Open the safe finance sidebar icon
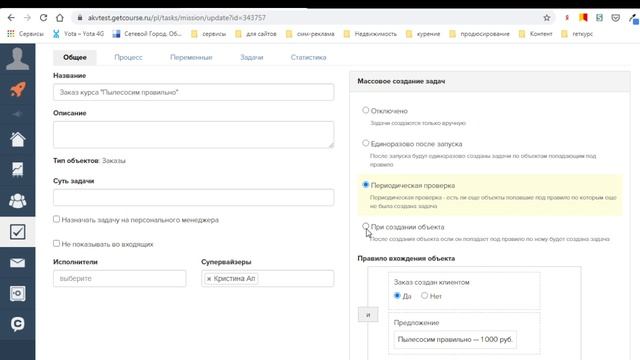Screen dimensions: 640x360 (18, 293)
